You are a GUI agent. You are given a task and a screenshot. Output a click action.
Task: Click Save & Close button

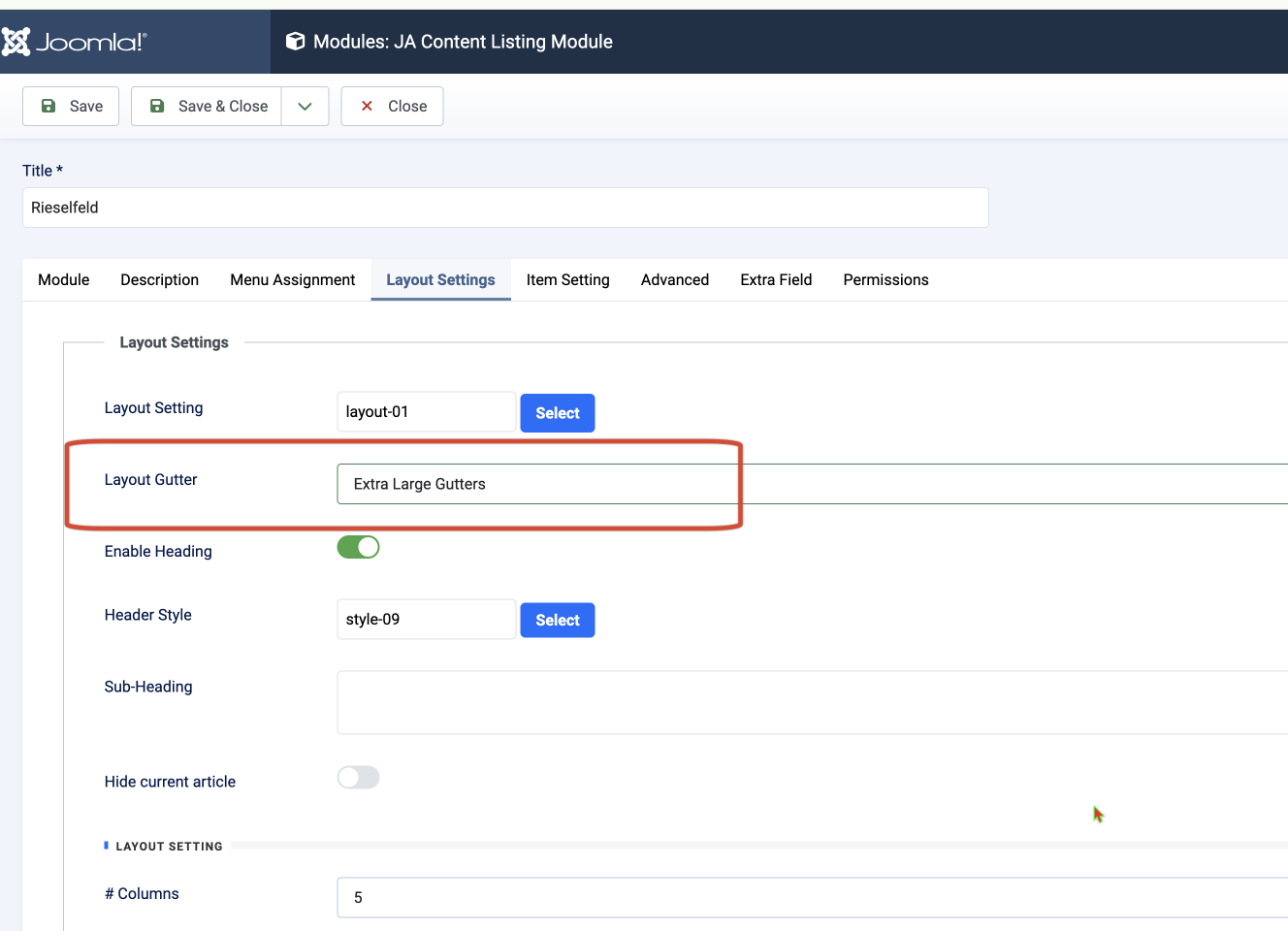[208, 107]
